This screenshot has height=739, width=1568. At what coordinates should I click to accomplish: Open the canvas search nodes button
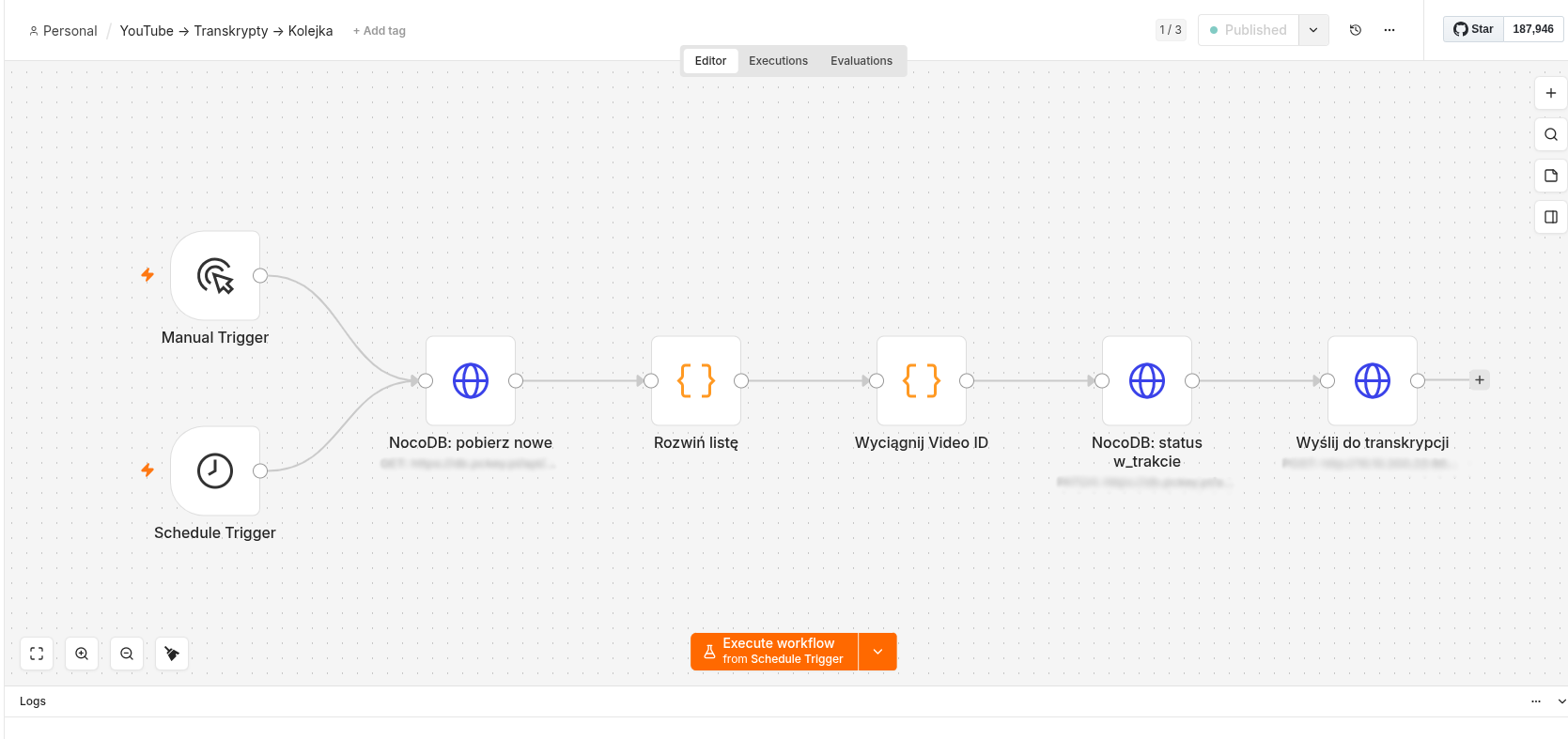[1551, 134]
